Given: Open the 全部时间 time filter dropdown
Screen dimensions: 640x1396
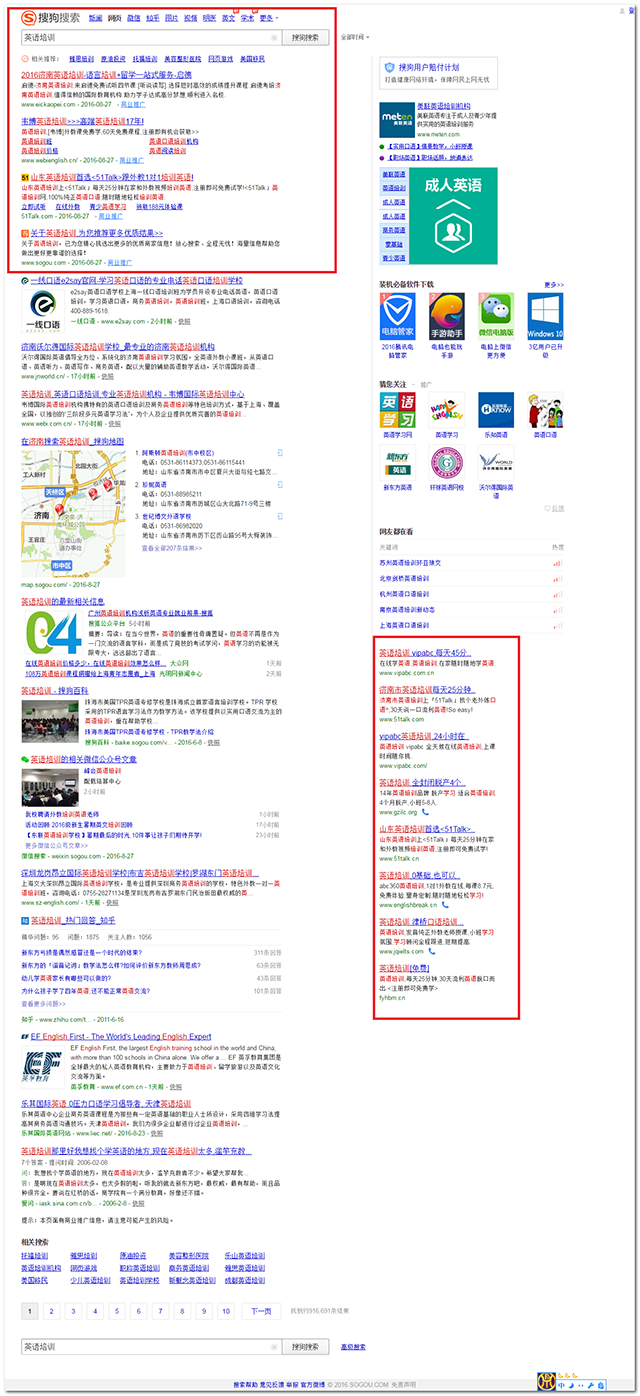Looking at the screenshot, I should tap(355, 37).
